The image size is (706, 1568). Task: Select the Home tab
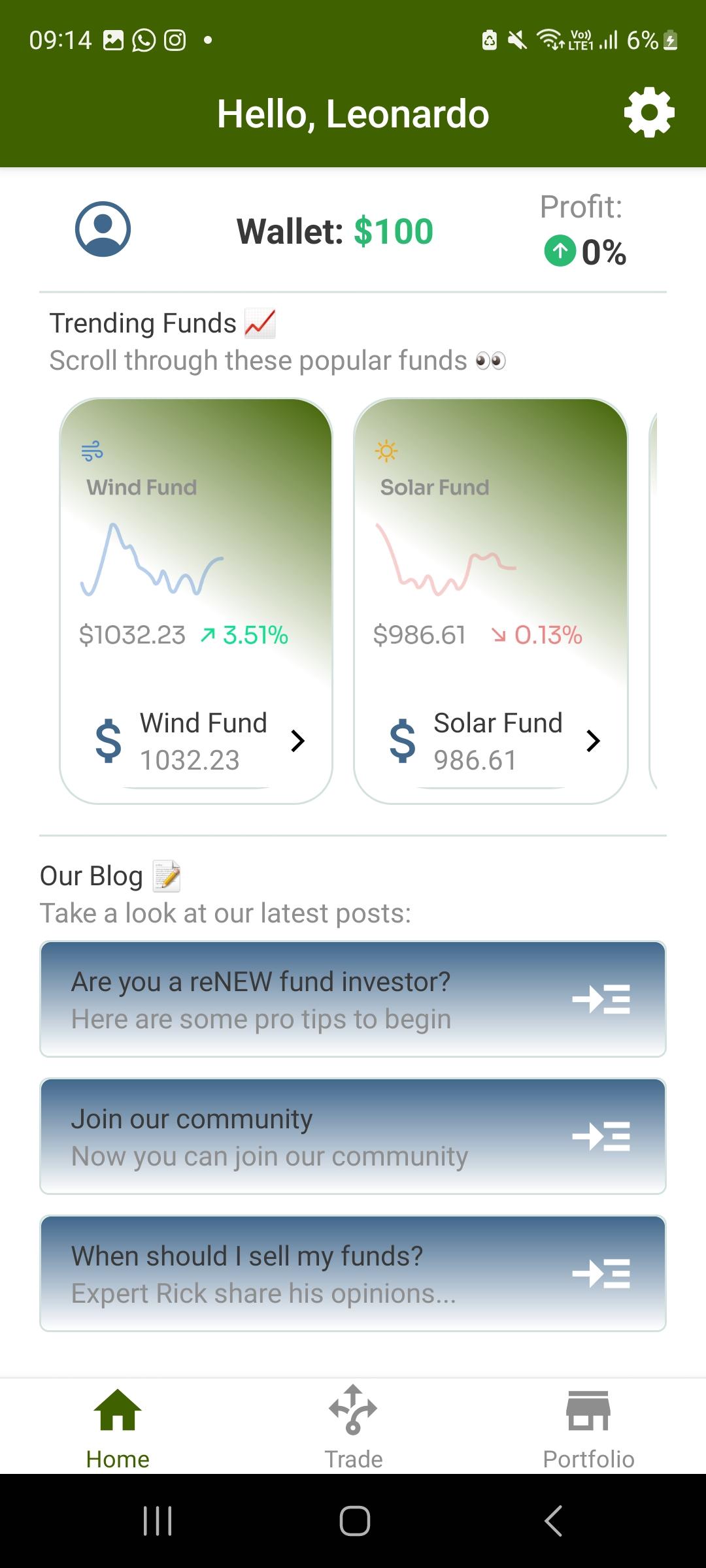pyautogui.click(x=118, y=1427)
